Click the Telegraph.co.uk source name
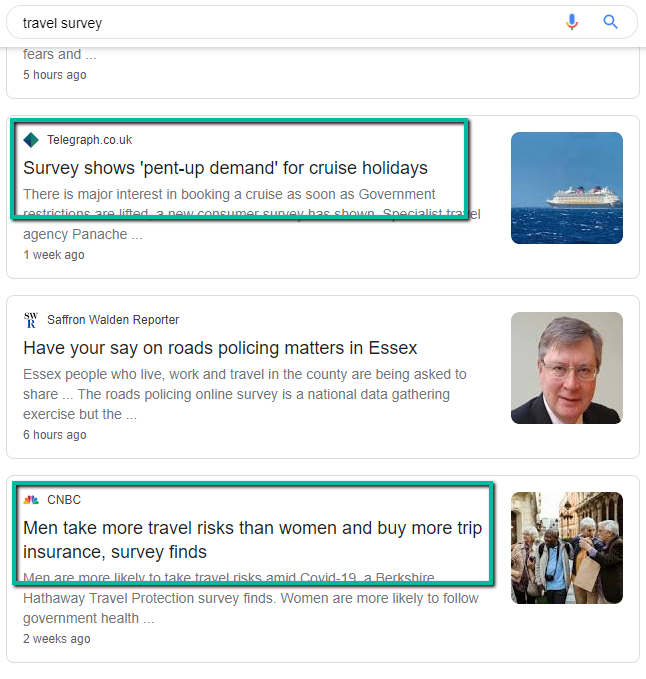This screenshot has width=646, height=679. (90, 140)
